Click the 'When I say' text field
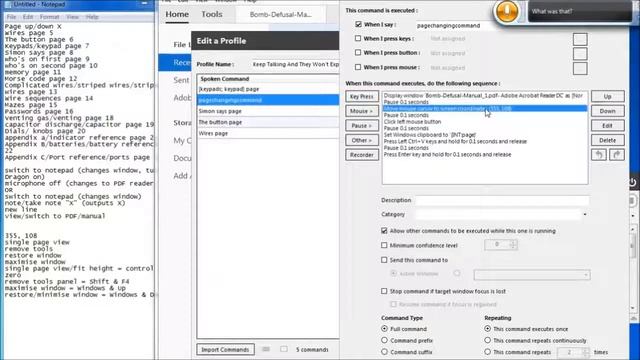Viewport: 640px width, 360px height. (x=454, y=25)
